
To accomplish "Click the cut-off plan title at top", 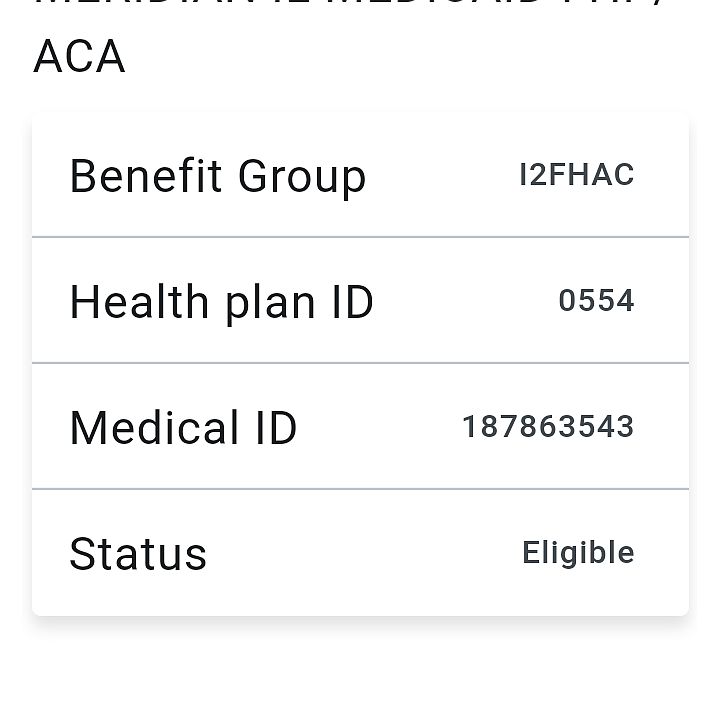I will (349, 6).
